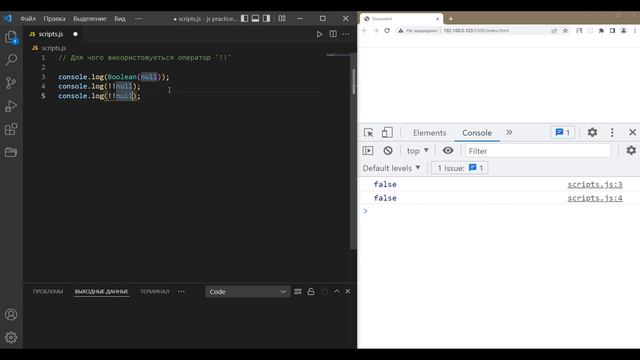Open the Правка menu
The height and width of the screenshot is (360, 640).
(x=54, y=19)
